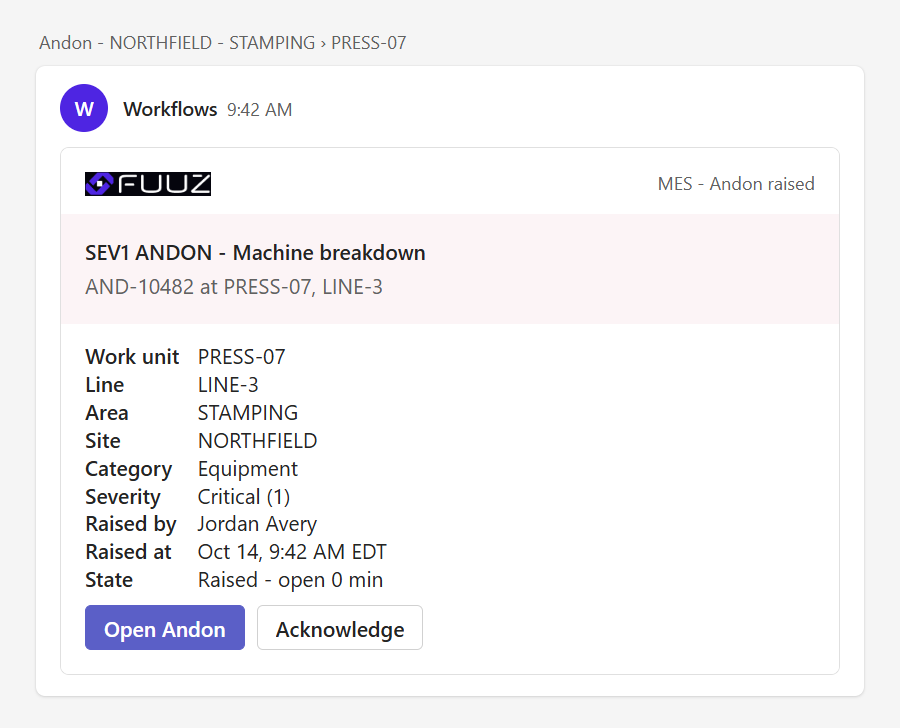The height and width of the screenshot is (728, 900).
Task: Click the 'Raised by' field label
Action: (x=130, y=524)
